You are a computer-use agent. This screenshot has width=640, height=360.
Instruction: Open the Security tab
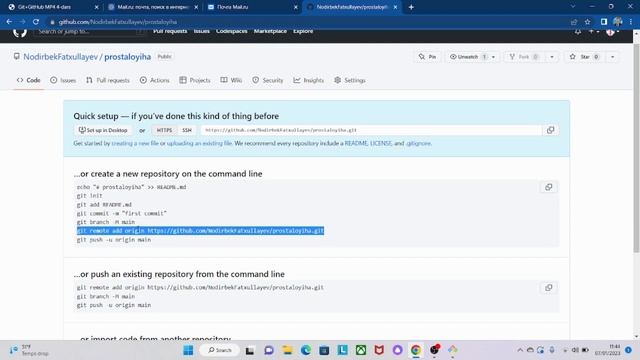[x=267, y=80]
